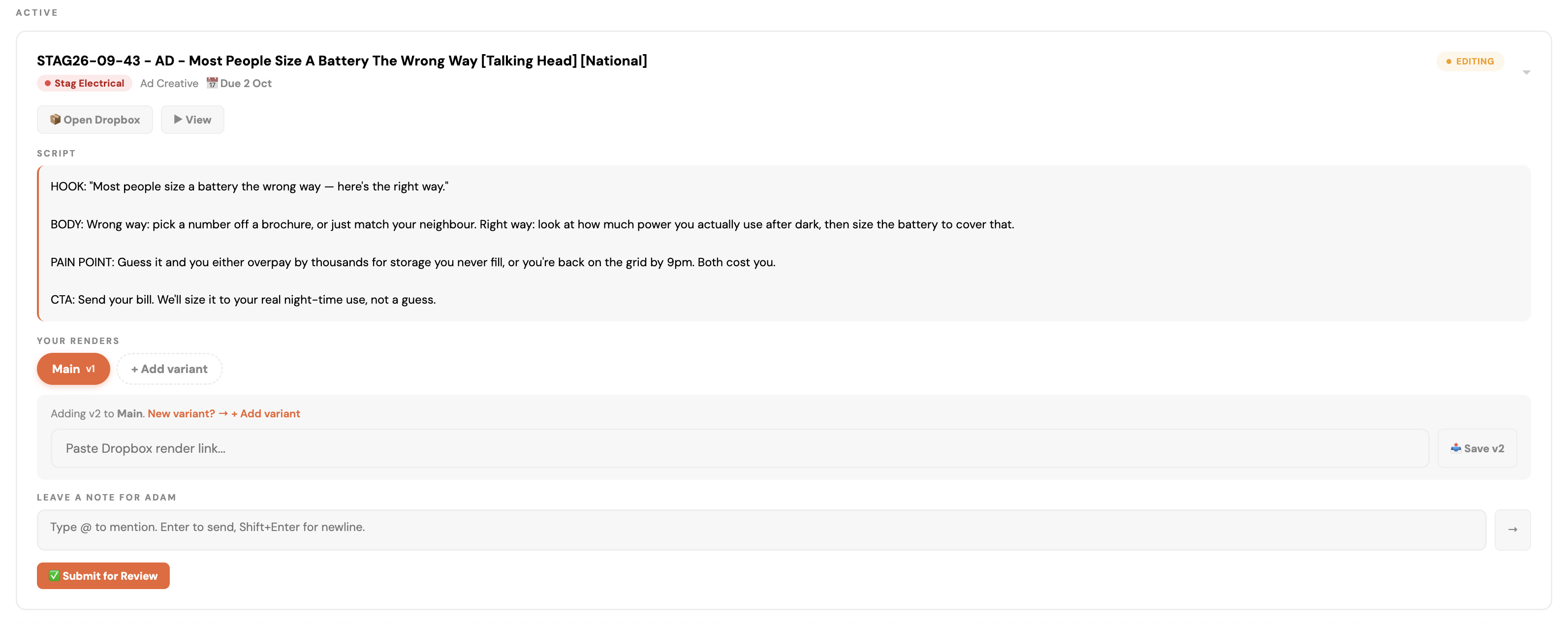Viewport: 1568px width, 625px height.
Task: Click the CTA line of the script
Action: point(243,300)
